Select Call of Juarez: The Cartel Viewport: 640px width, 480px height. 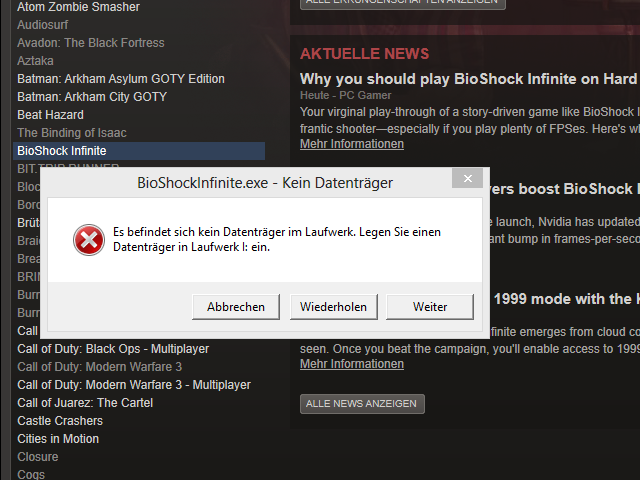85,403
